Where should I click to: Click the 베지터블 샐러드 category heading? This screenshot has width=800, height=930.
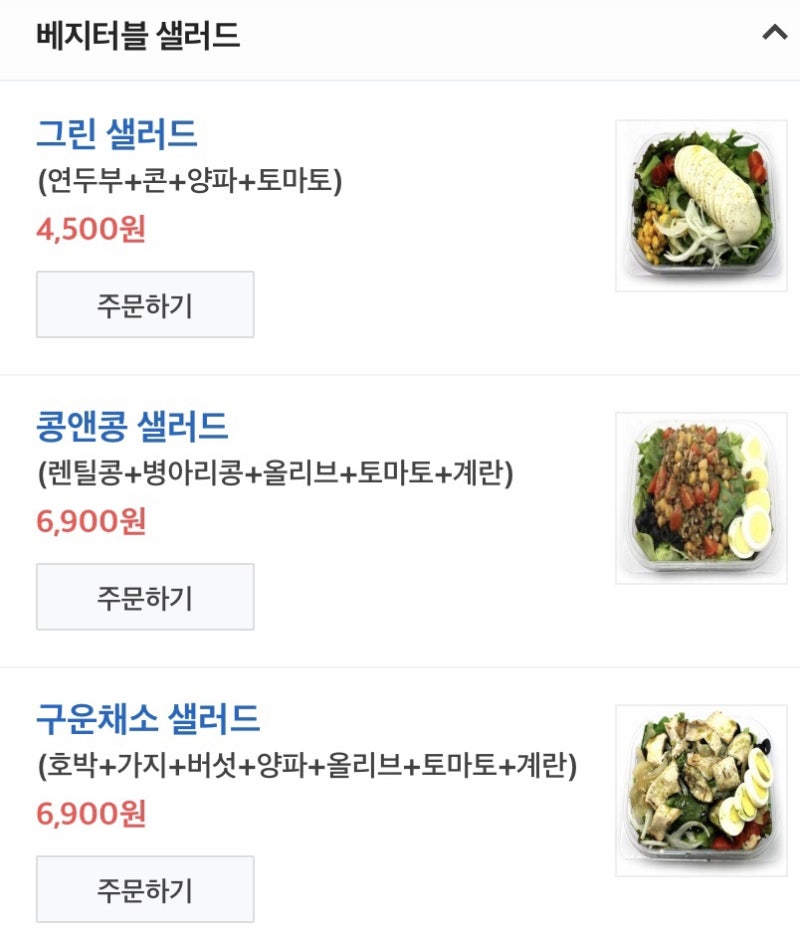(138, 35)
